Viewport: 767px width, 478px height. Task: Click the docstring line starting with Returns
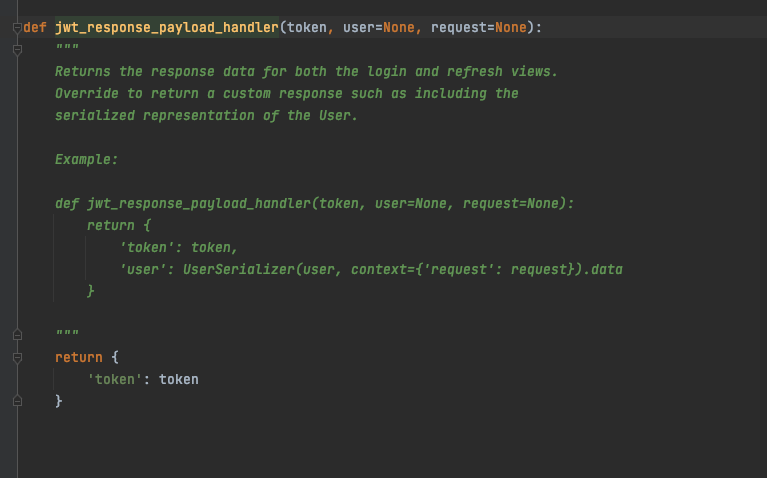[306, 72]
